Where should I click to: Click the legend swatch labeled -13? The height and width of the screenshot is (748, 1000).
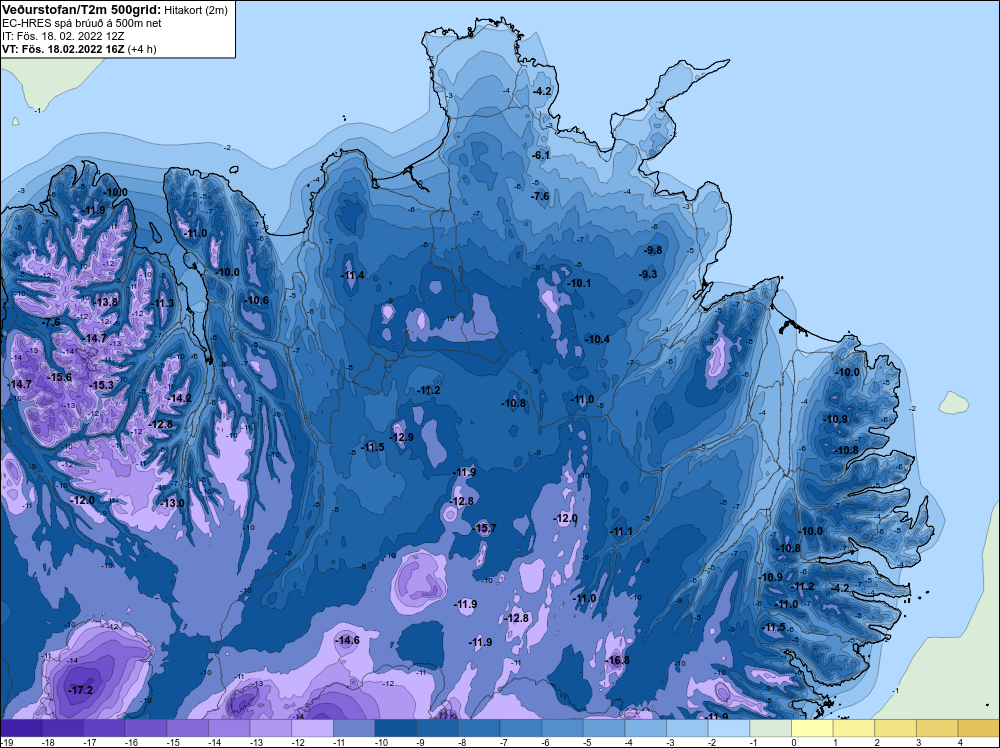271,728
